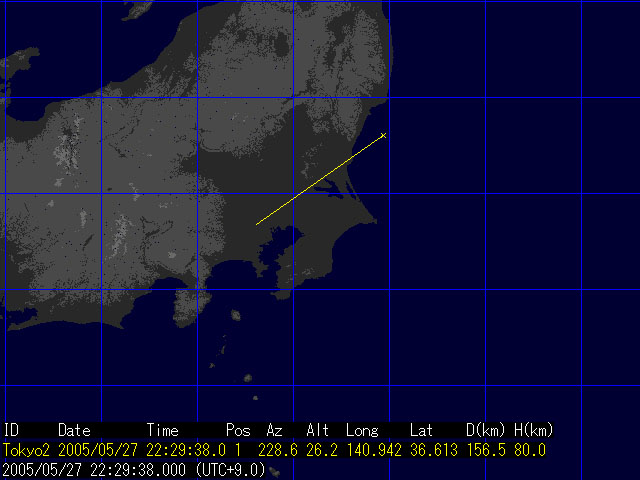Viewport: 640px width, 480px height.
Task: Click the Alt column header
Action: coord(317,430)
